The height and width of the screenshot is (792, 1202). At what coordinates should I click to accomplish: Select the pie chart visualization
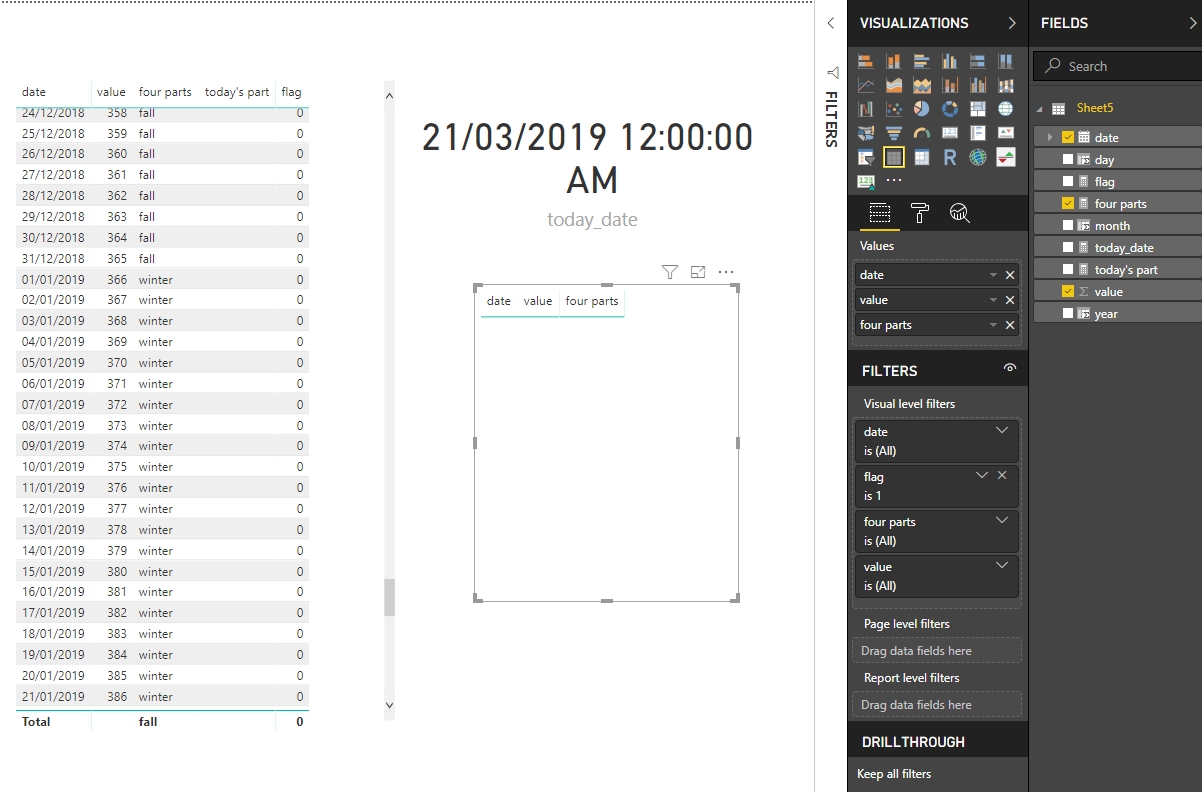click(922, 109)
